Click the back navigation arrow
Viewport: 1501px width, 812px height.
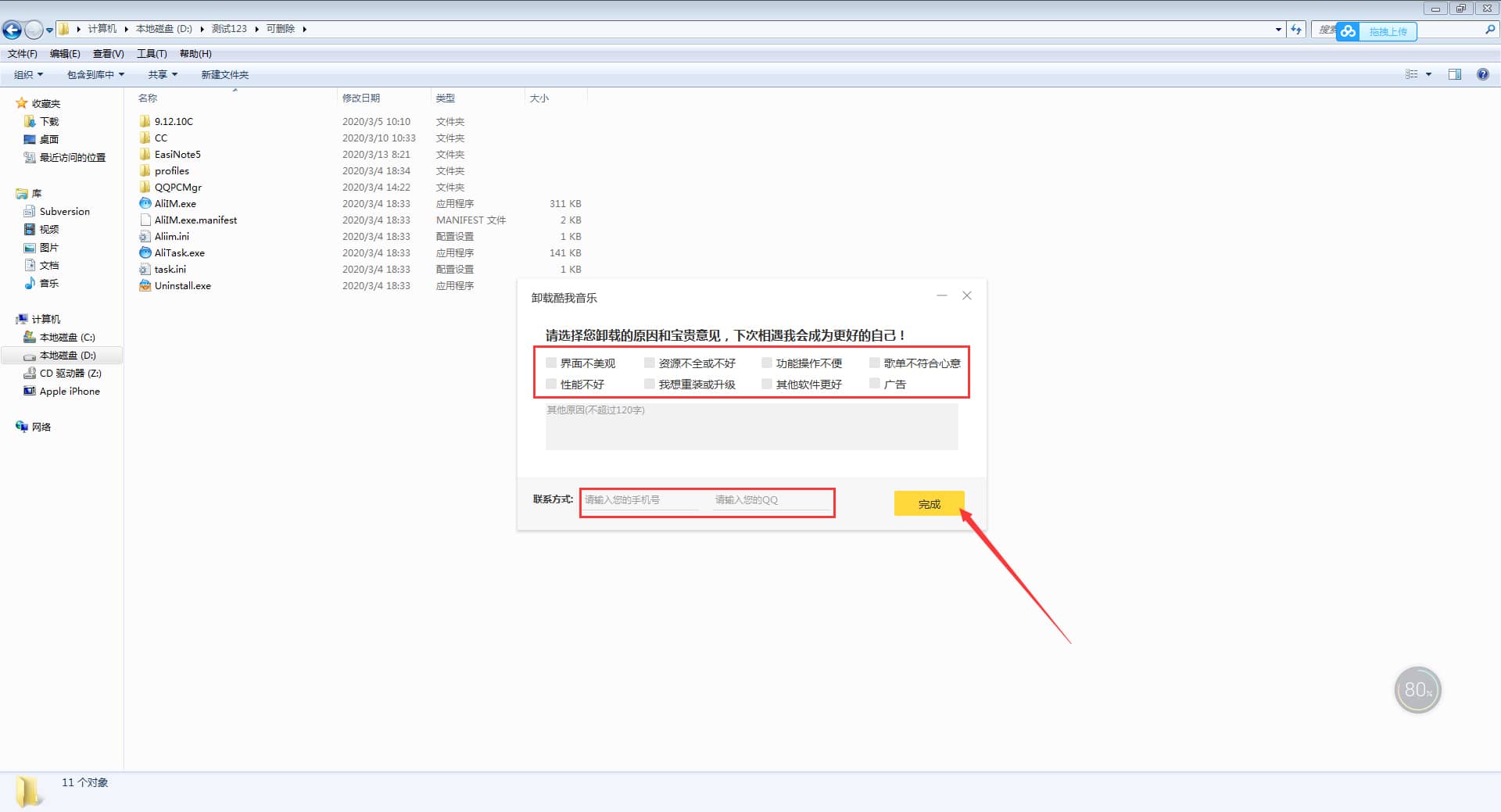pos(12,29)
